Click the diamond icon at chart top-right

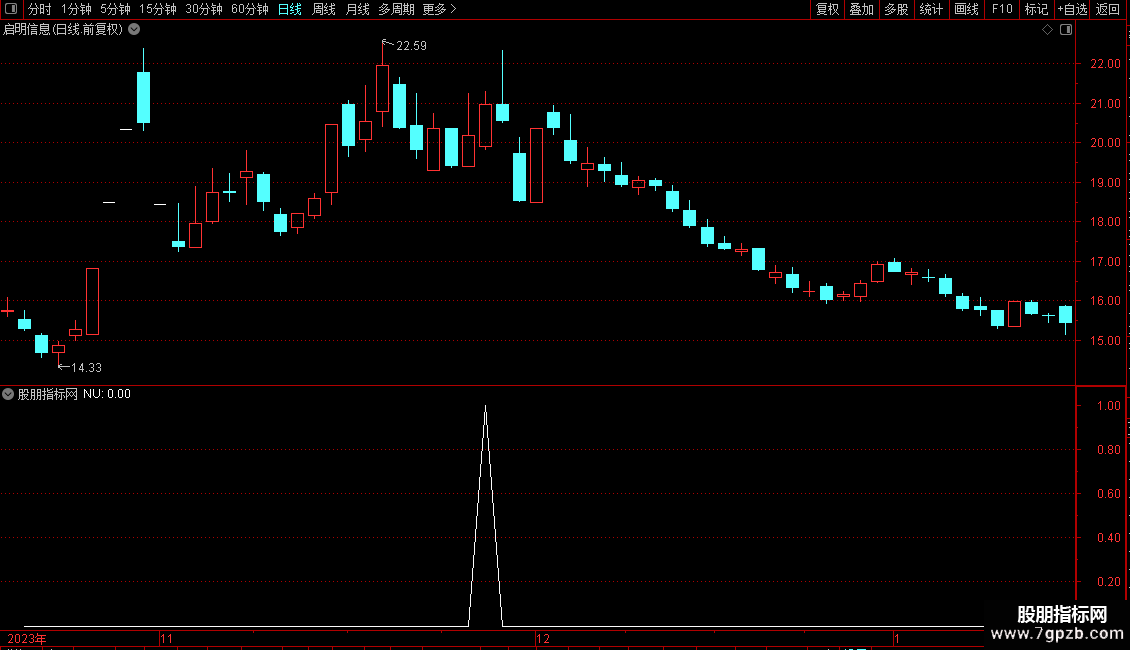point(1047,30)
